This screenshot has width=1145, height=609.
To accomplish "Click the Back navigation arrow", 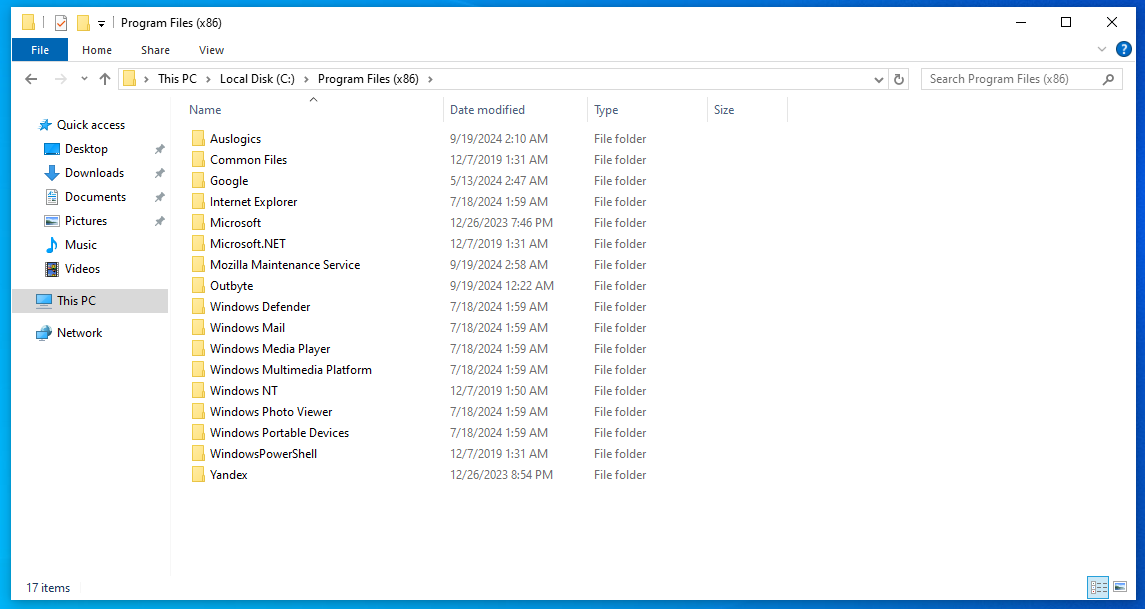I will coord(31,79).
